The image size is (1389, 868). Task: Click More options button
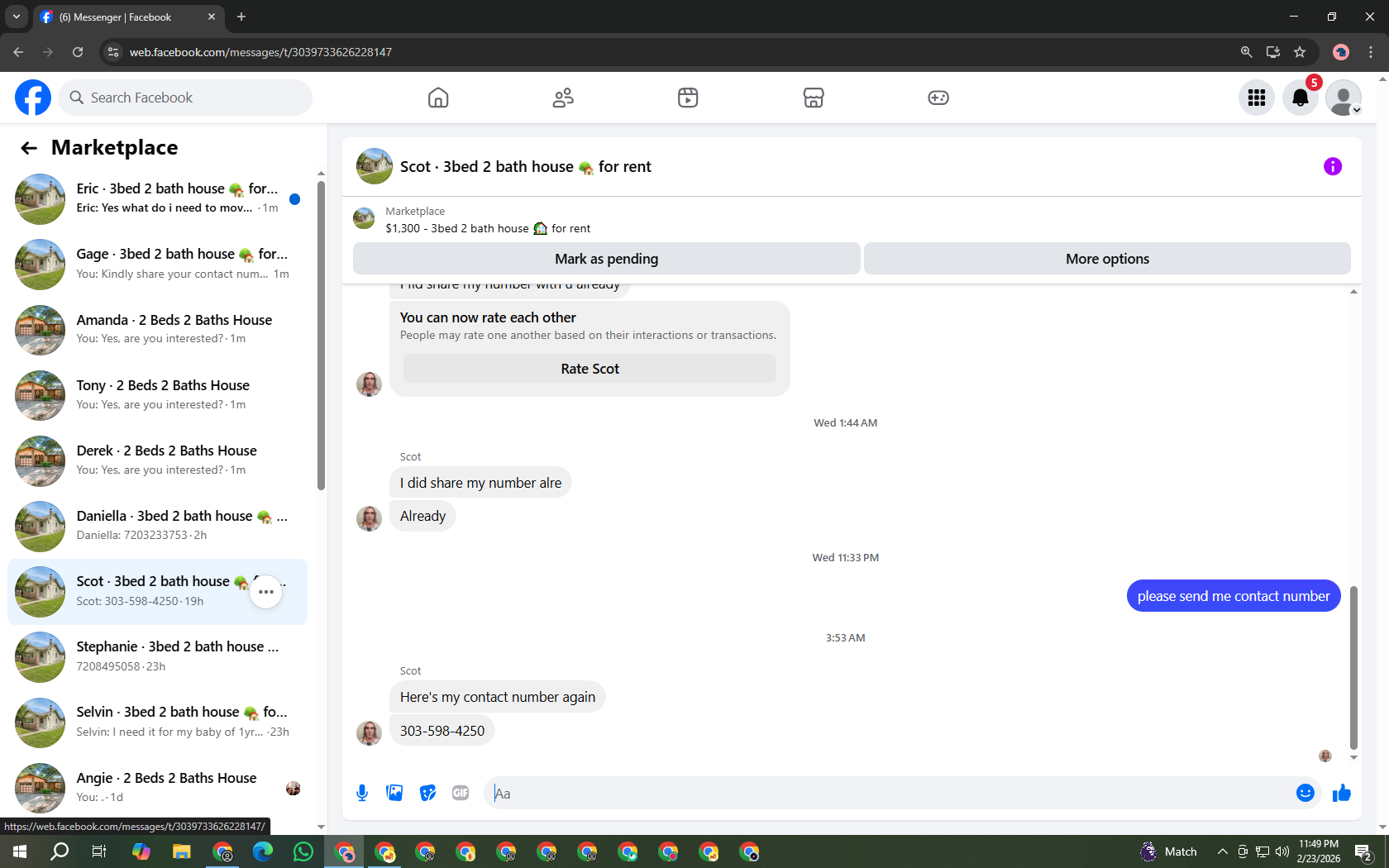pos(1107,259)
